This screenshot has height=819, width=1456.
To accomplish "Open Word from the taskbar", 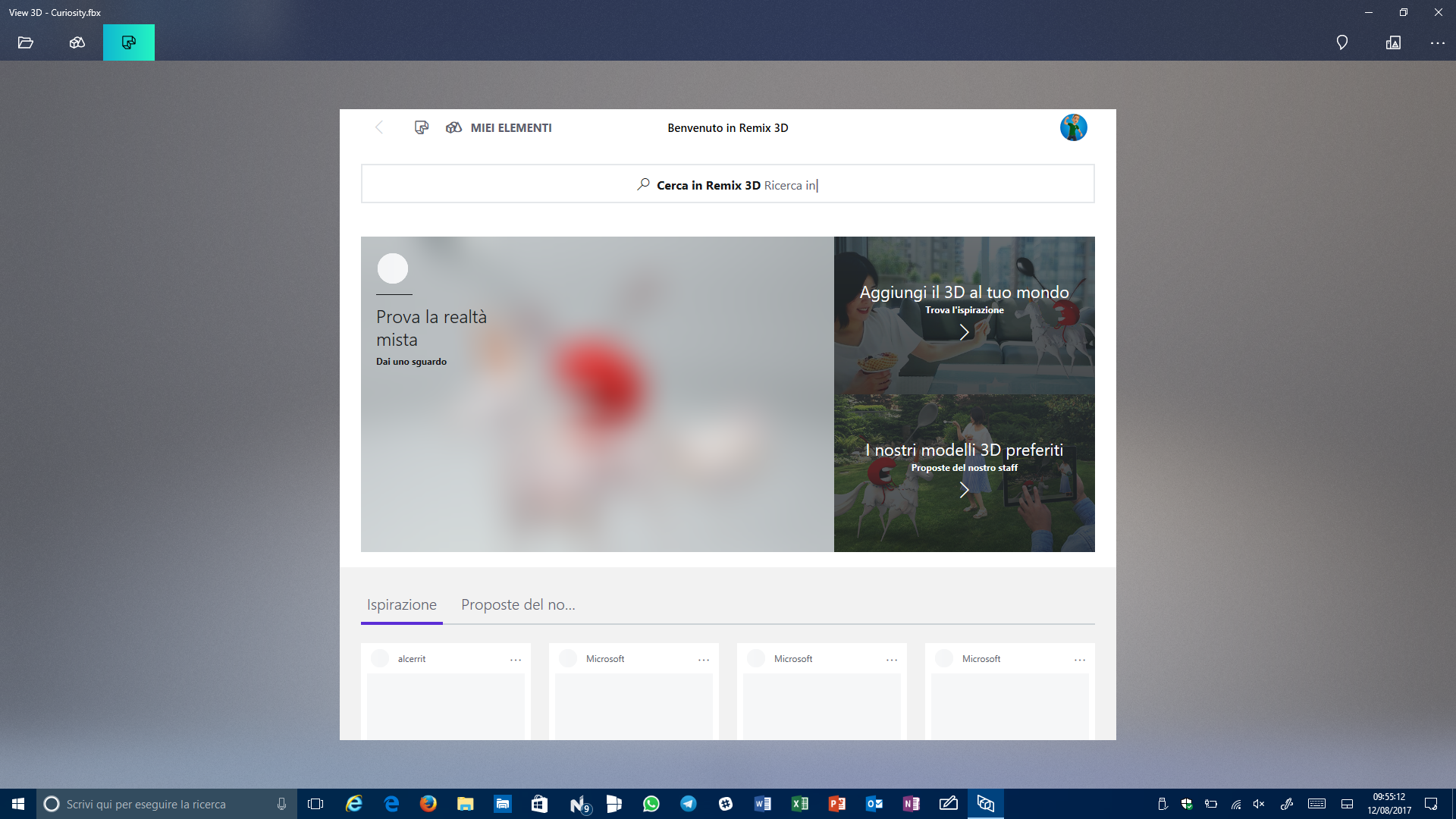I will click(x=763, y=804).
